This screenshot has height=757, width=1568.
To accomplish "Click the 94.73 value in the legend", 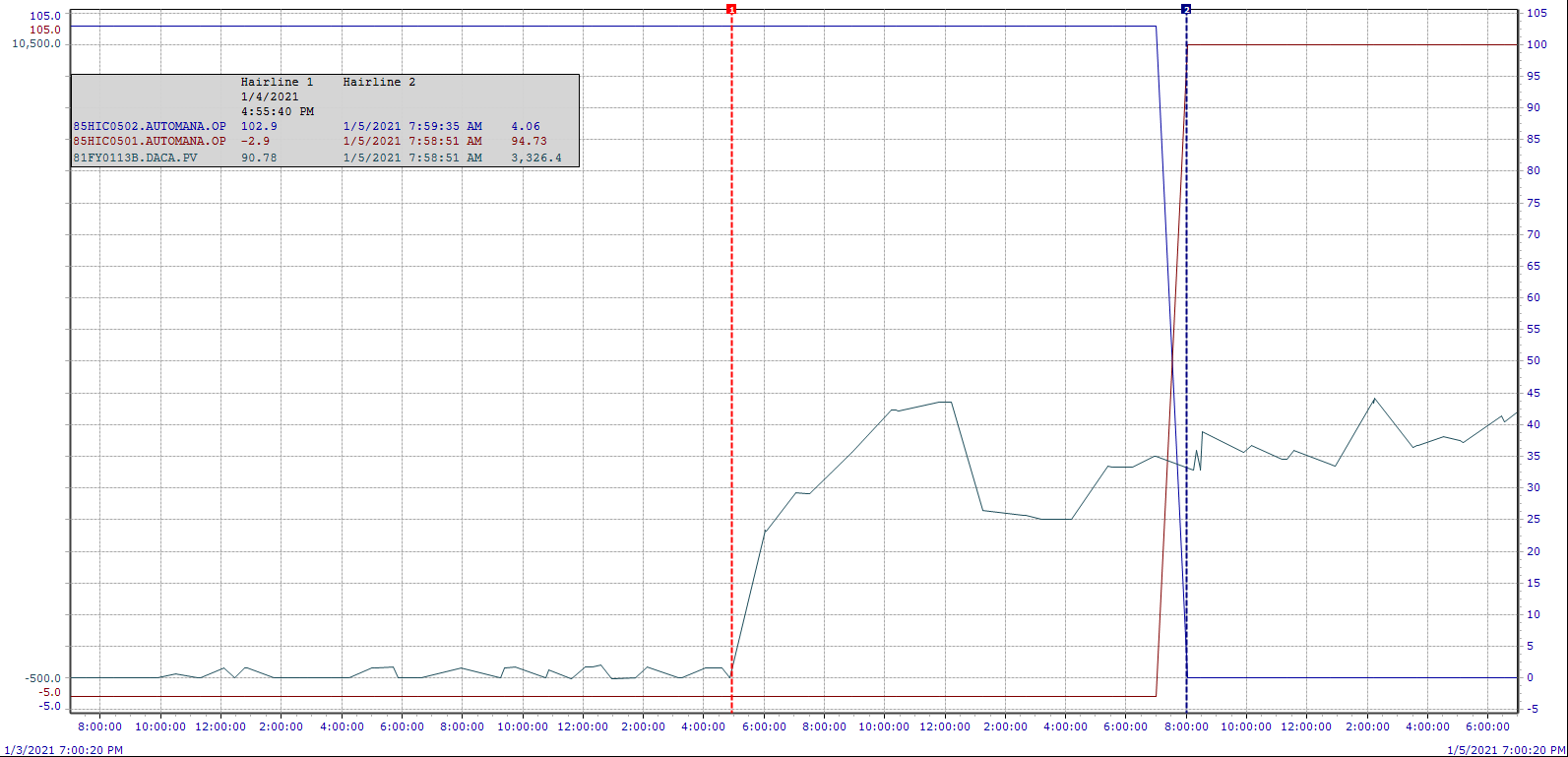I will pyautogui.click(x=529, y=141).
